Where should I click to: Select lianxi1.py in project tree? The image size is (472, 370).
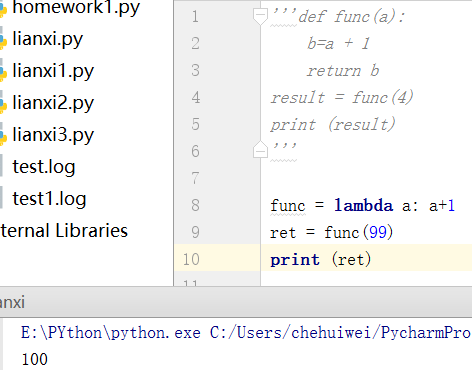pyautogui.click(x=53, y=71)
